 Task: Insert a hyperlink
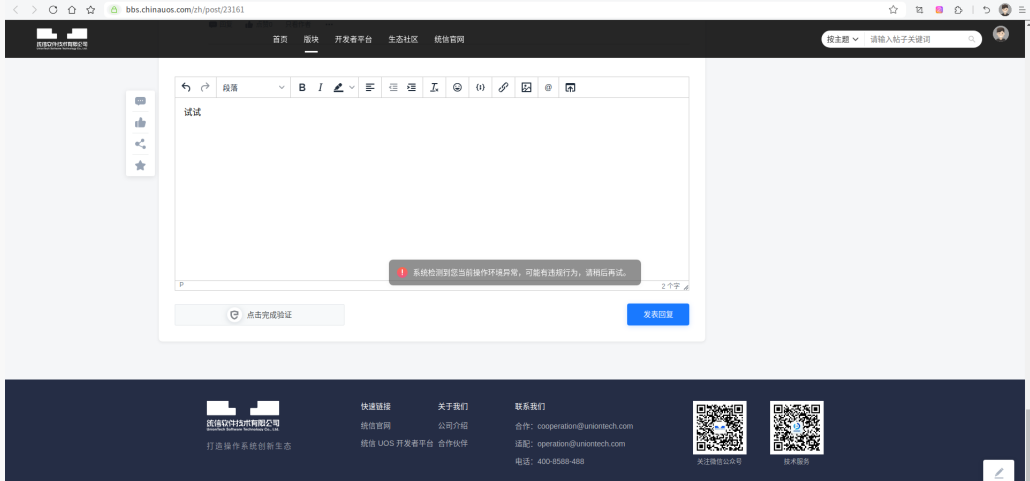tap(503, 87)
